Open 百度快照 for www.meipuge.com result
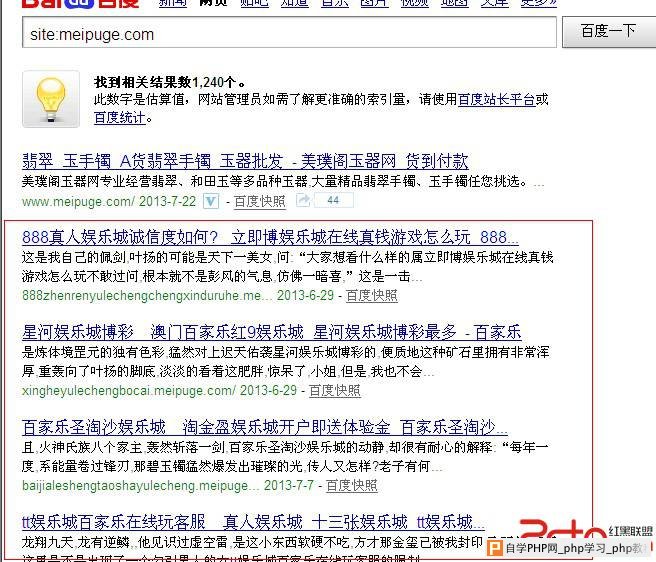656x562 pixels. tap(260, 202)
